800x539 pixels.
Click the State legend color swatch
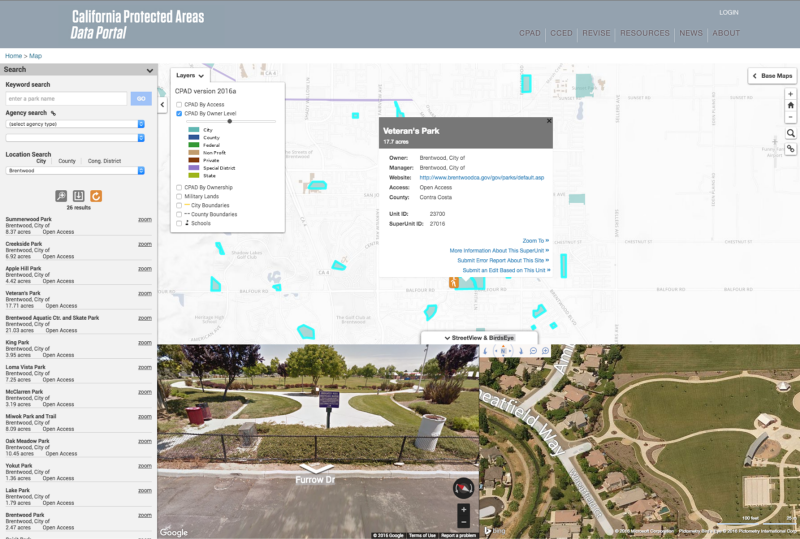point(193,176)
